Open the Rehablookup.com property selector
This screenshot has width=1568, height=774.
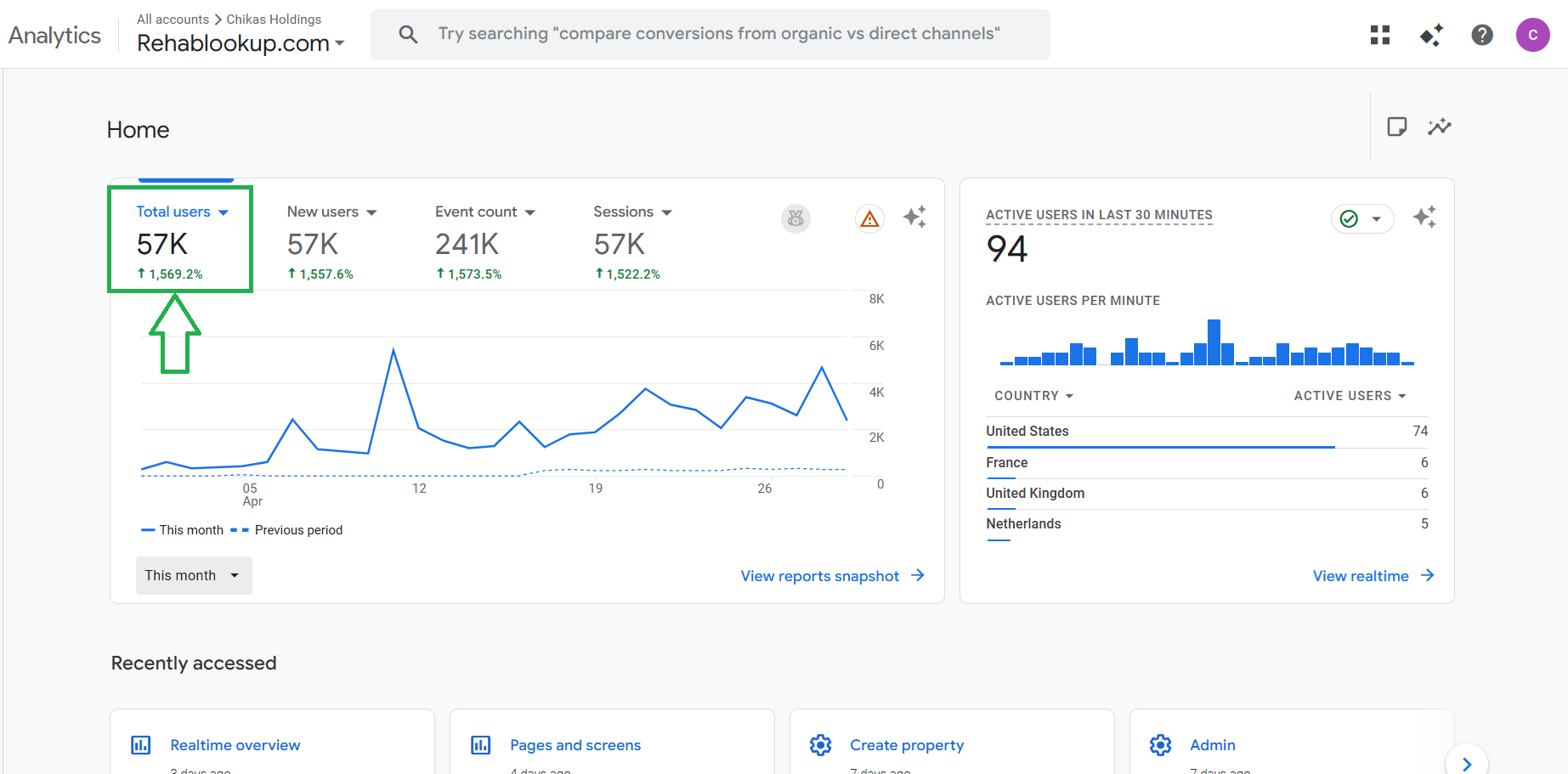point(241,43)
